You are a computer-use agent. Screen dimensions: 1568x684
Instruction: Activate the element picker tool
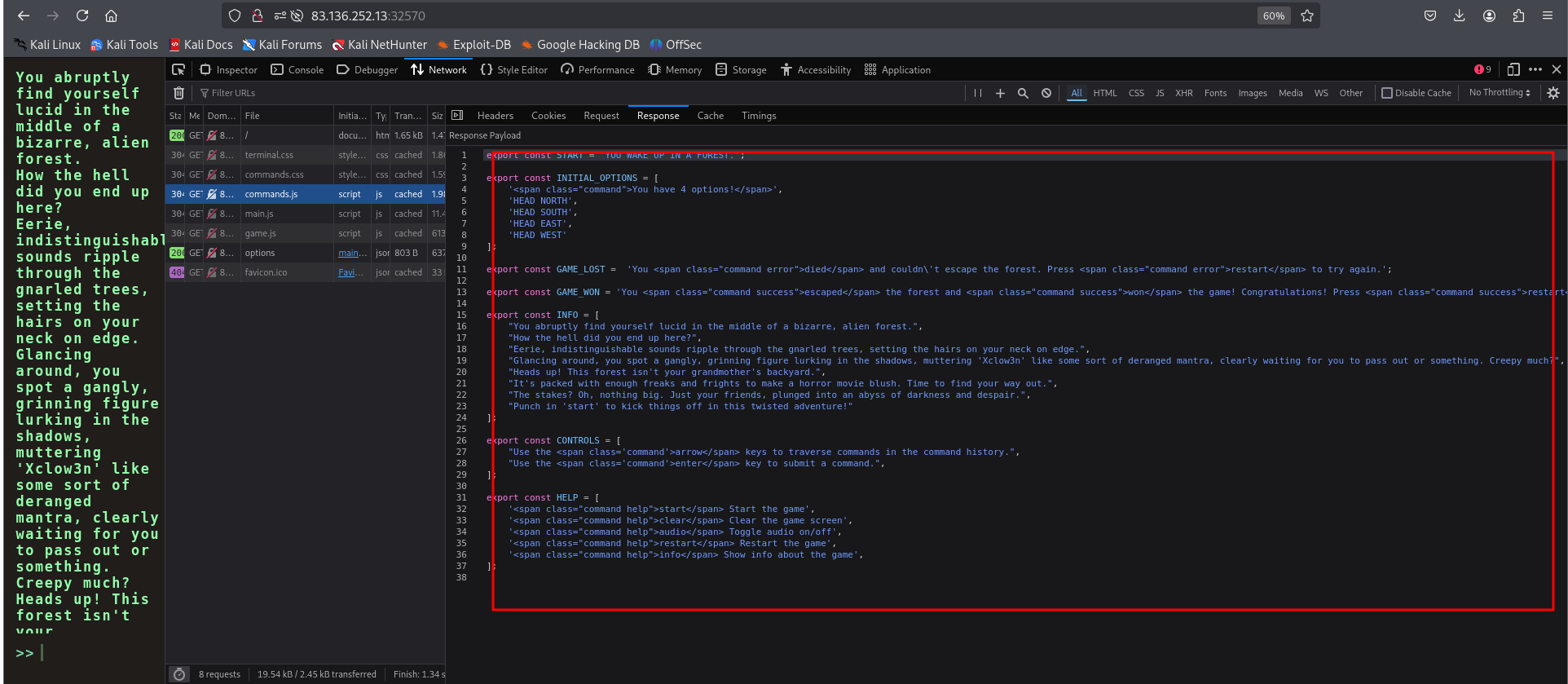178,70
